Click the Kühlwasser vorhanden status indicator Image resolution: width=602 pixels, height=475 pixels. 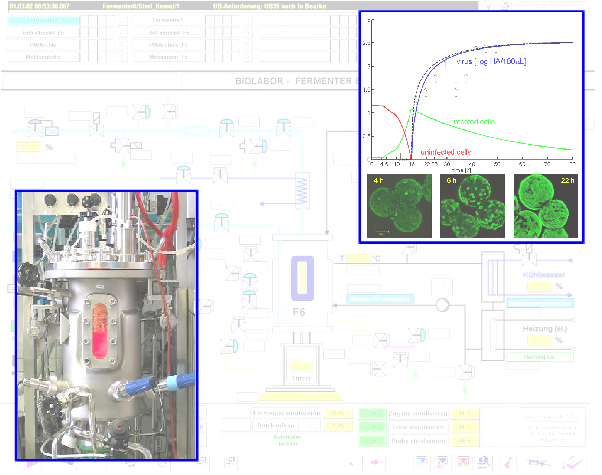click(540, 303)
